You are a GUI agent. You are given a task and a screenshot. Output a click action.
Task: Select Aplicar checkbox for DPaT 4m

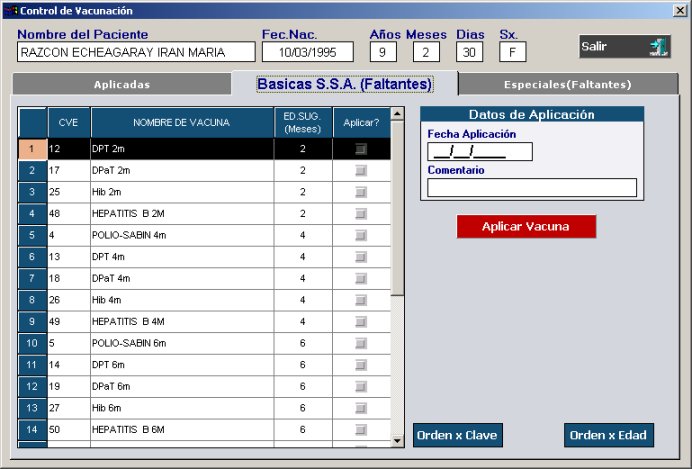coord(361,278)
